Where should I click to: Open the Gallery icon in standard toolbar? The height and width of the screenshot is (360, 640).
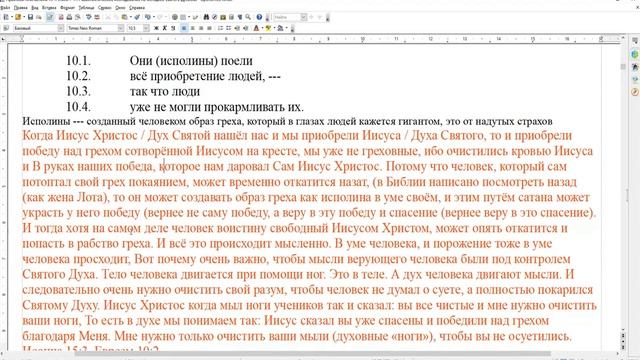(223, 17)
